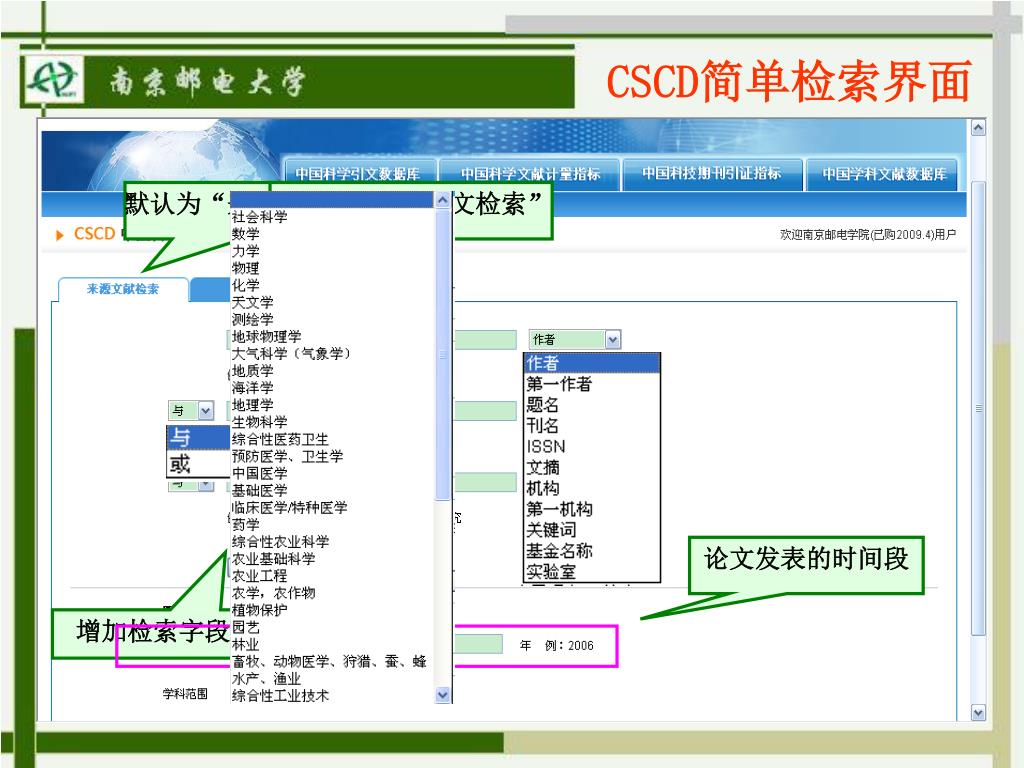The image size is (1024, 768).
Task: Click the subject list scrollbar thumb
Action: click(x=443, y=355)
